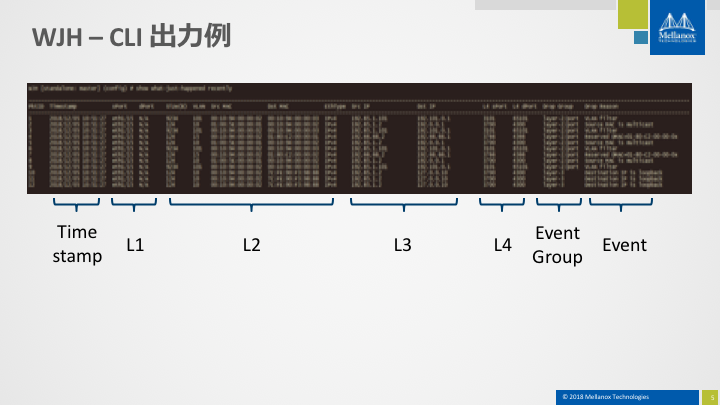The image size is (720, 405).
Task: Click the 'Src MAC' column header
Action: pos(221,107)
